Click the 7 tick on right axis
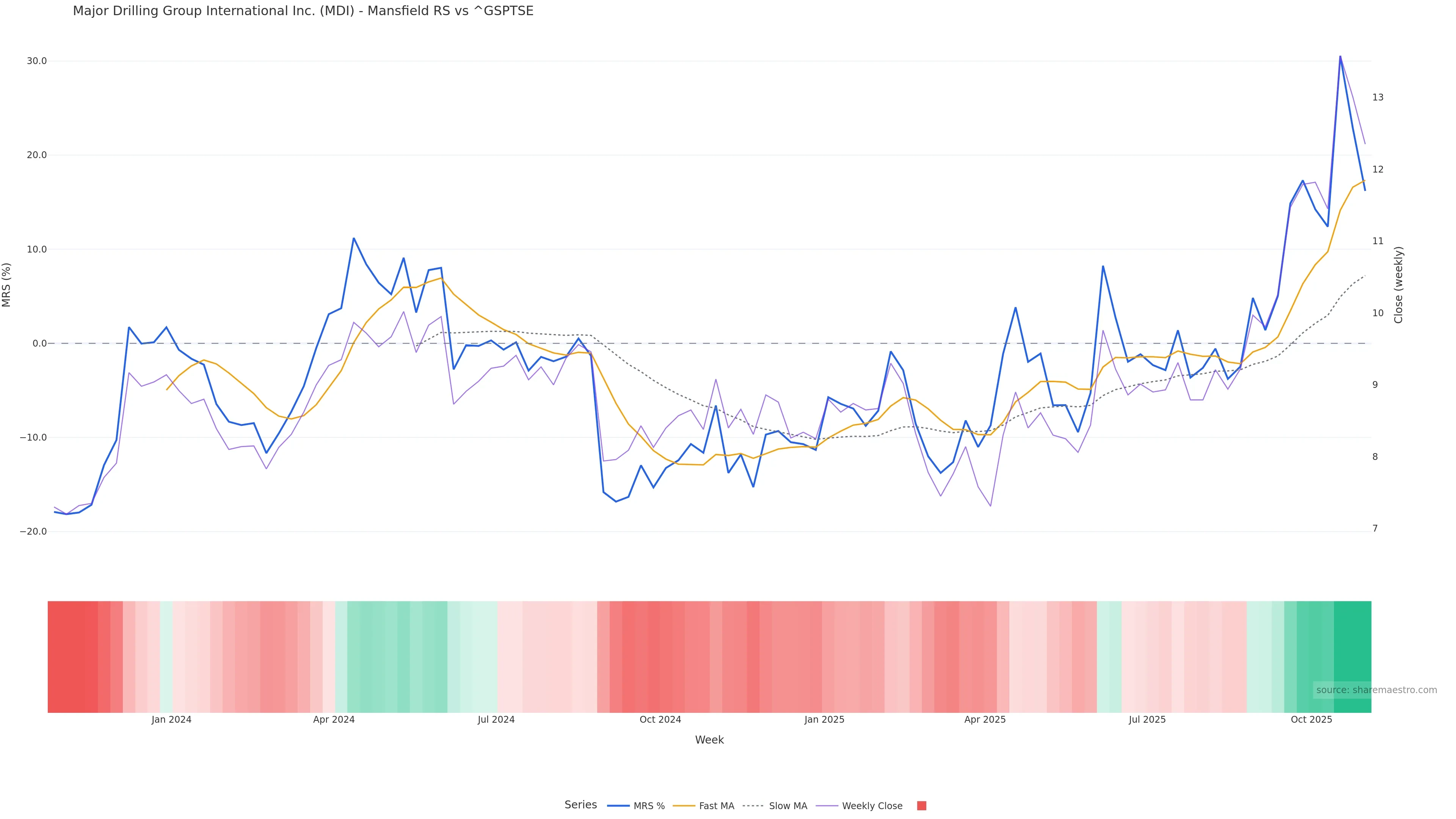 (x=1375, y=529)
